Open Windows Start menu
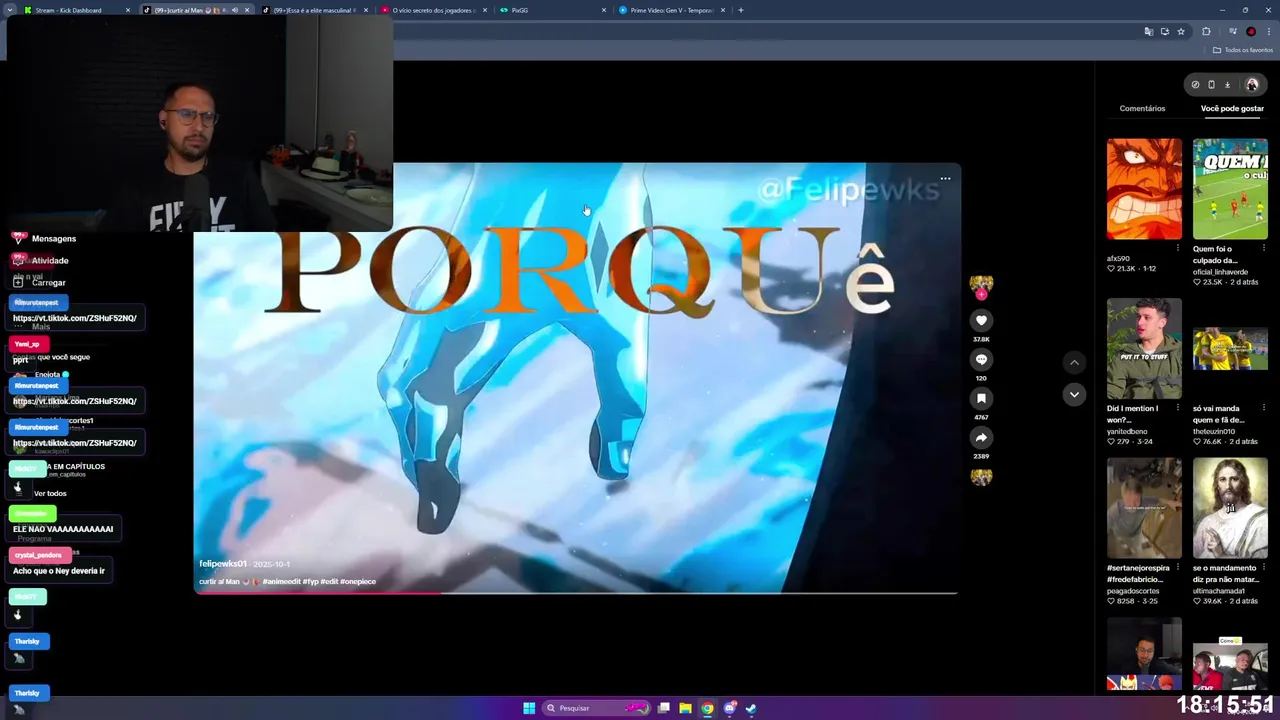 click(528, 708)
